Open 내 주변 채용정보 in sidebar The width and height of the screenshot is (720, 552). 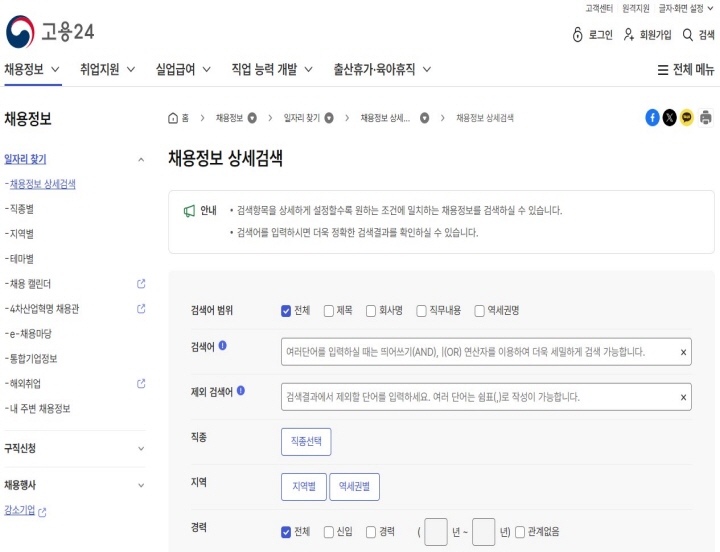(x=39, y=409)
